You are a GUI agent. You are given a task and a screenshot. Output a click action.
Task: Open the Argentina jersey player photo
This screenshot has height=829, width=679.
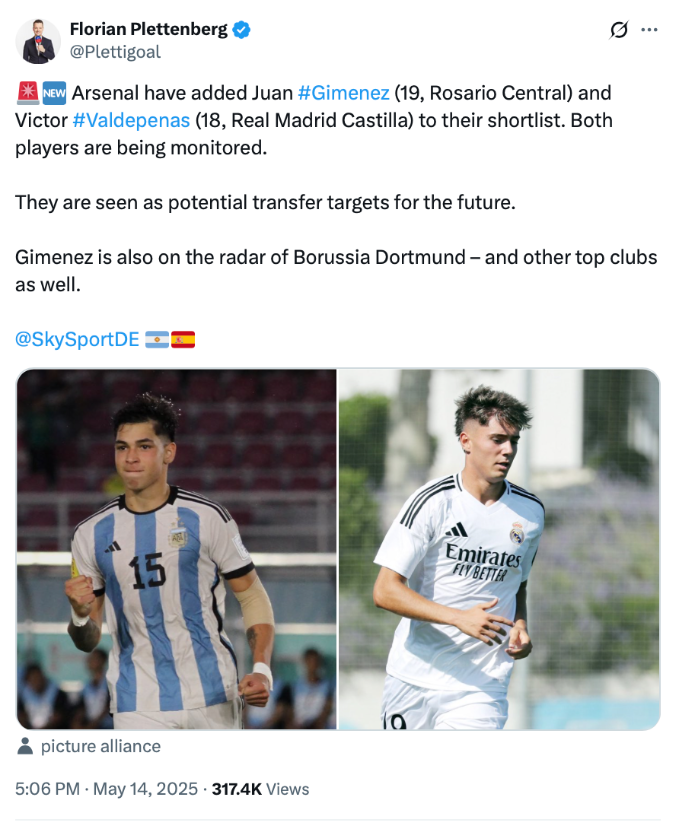(177, 549)
